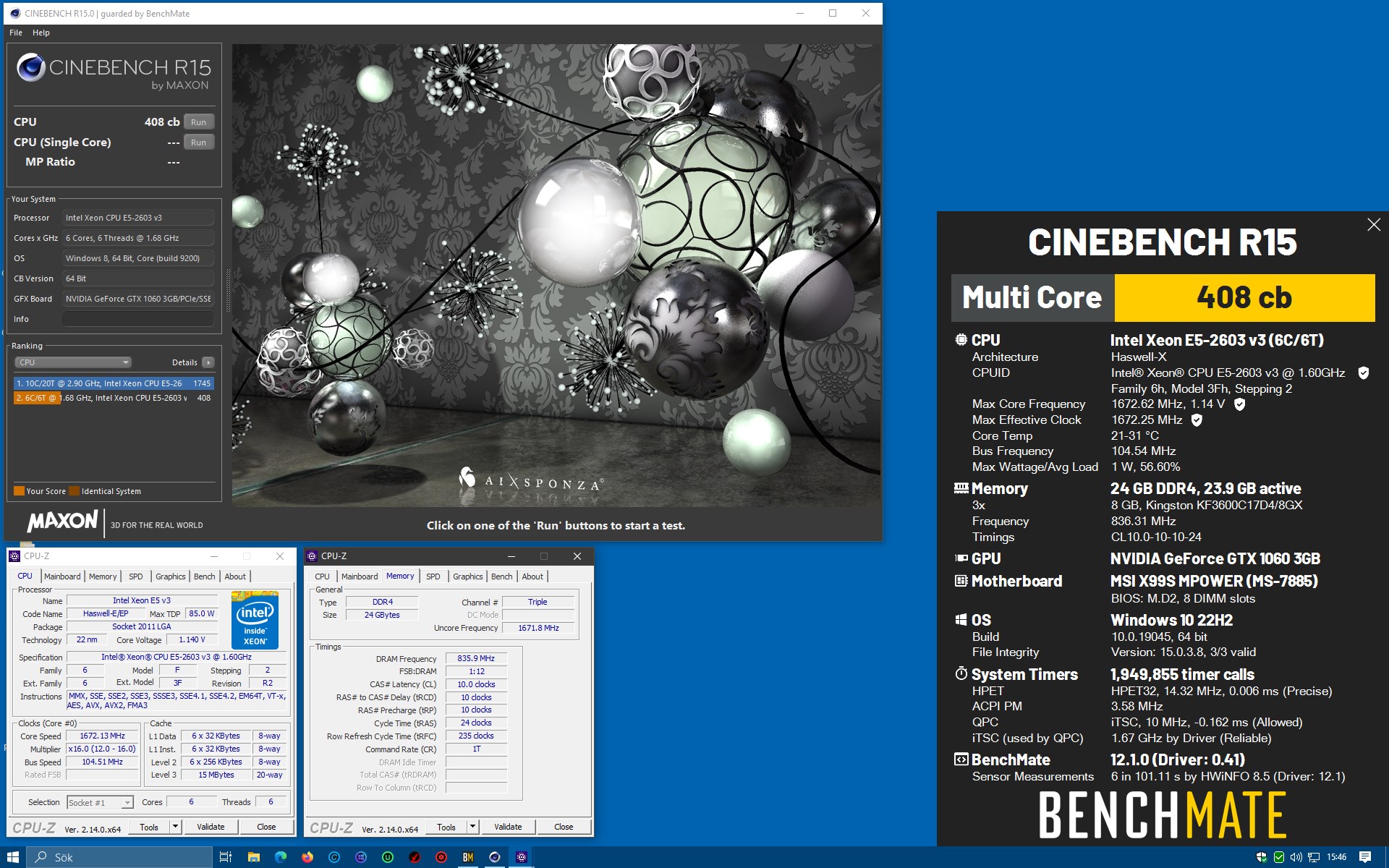Open the network status tray icon
The height and width of the screenshot is (868, 1389).
(1314, 857)
